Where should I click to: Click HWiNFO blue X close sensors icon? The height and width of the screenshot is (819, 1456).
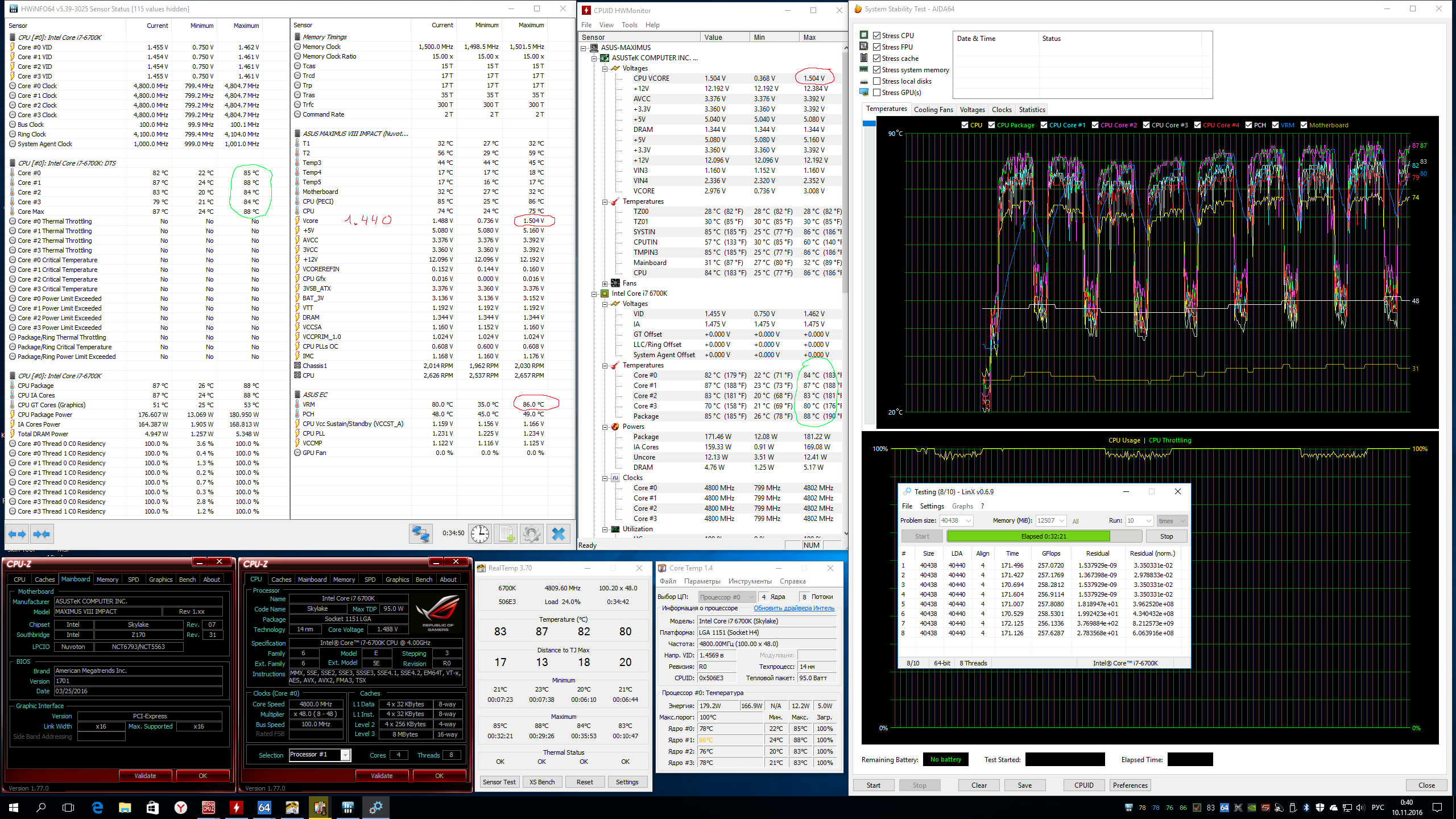point(559,534)
